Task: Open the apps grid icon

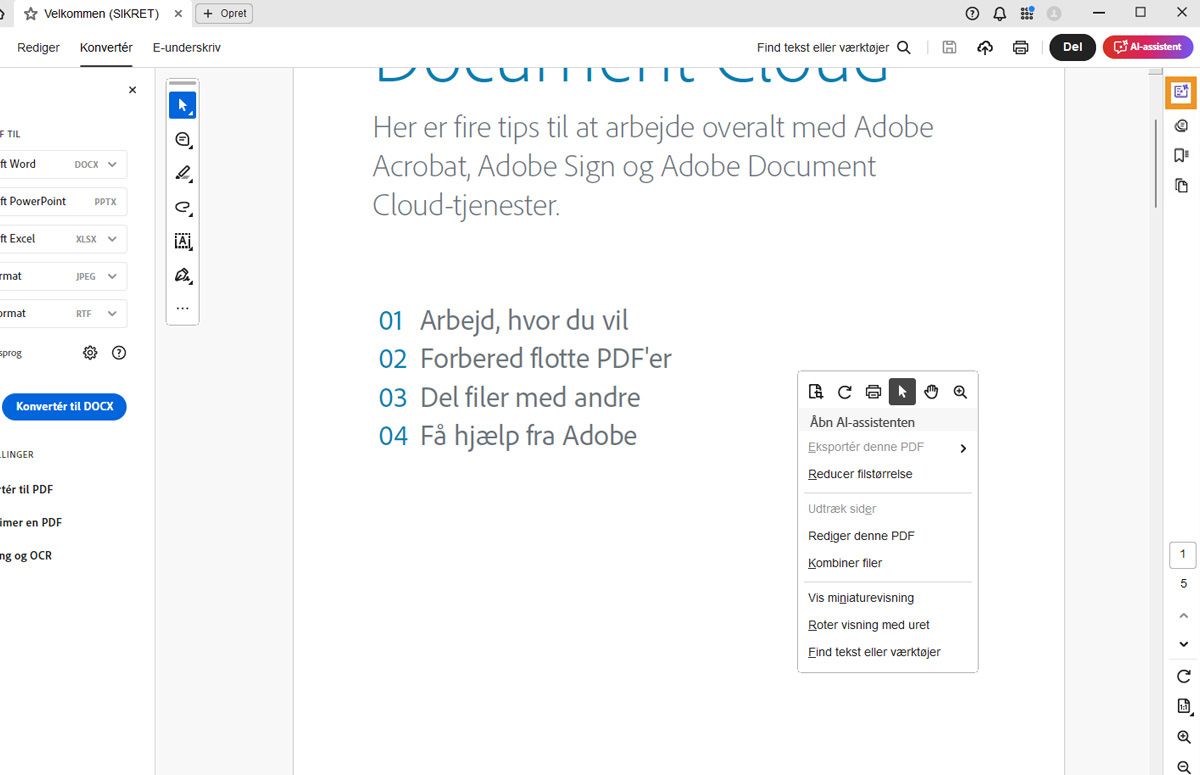Action: click(x=1027, y=13)
